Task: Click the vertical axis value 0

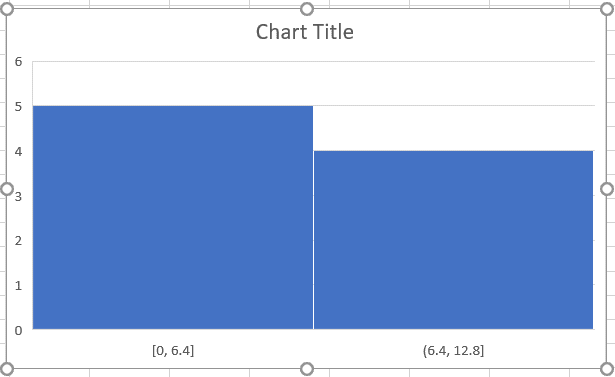Action: (x=18, y=330)
